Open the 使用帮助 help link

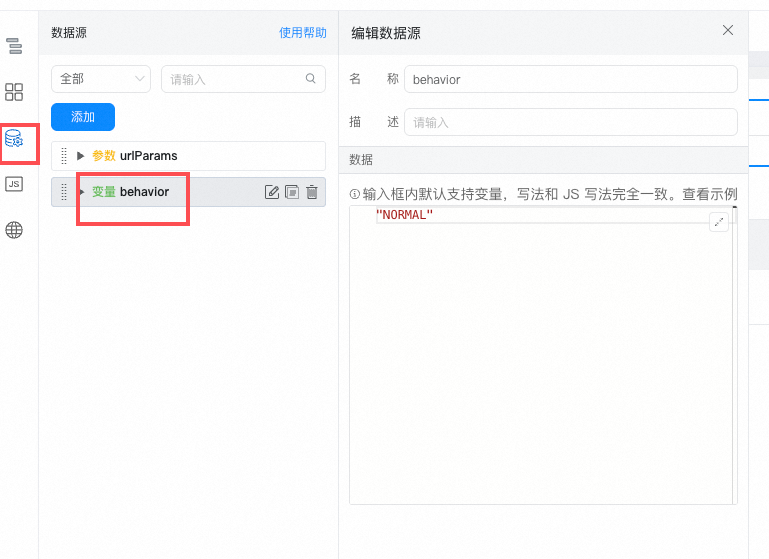click(303, 33)
